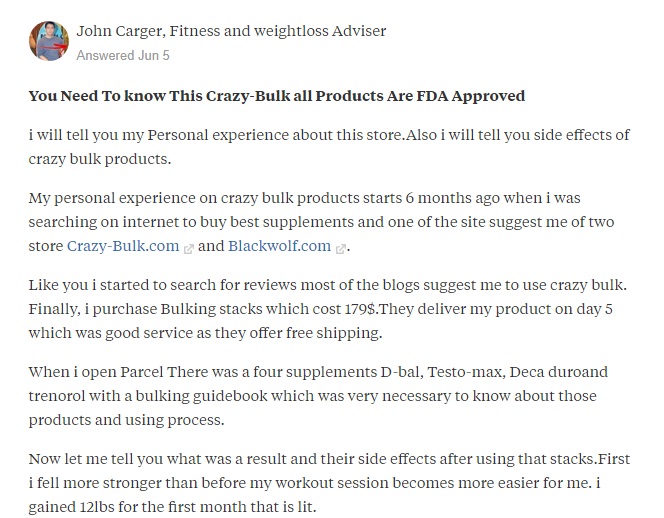Visit the Crazy-Bulk.com link

click(x=123, y=246)
